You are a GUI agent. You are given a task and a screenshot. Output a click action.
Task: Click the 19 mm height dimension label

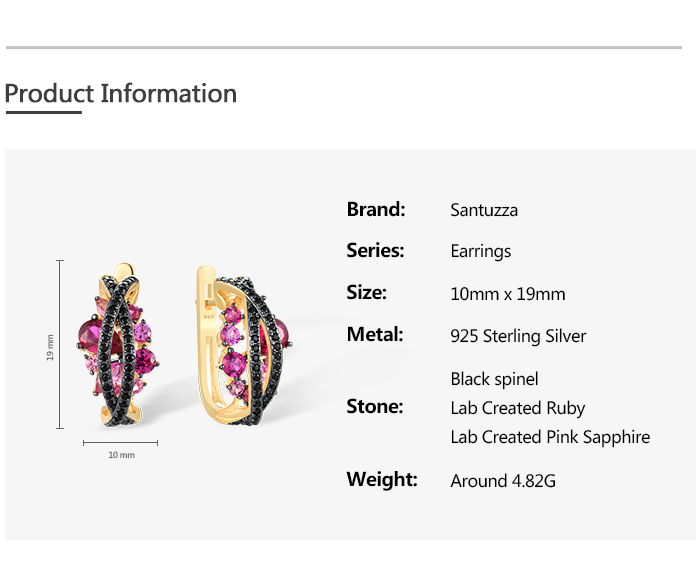(x=51, y=348)
